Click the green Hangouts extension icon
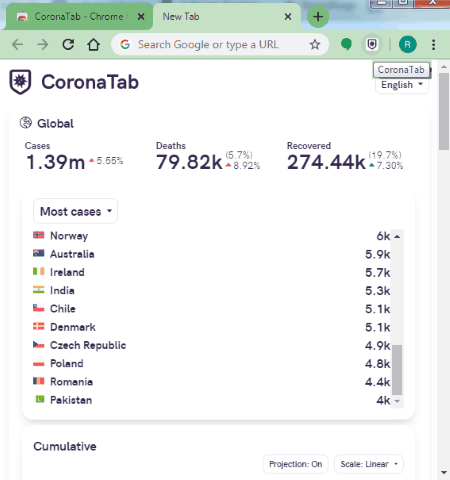Viewport: 450px width, 480px height. click(x=346, y=44)
